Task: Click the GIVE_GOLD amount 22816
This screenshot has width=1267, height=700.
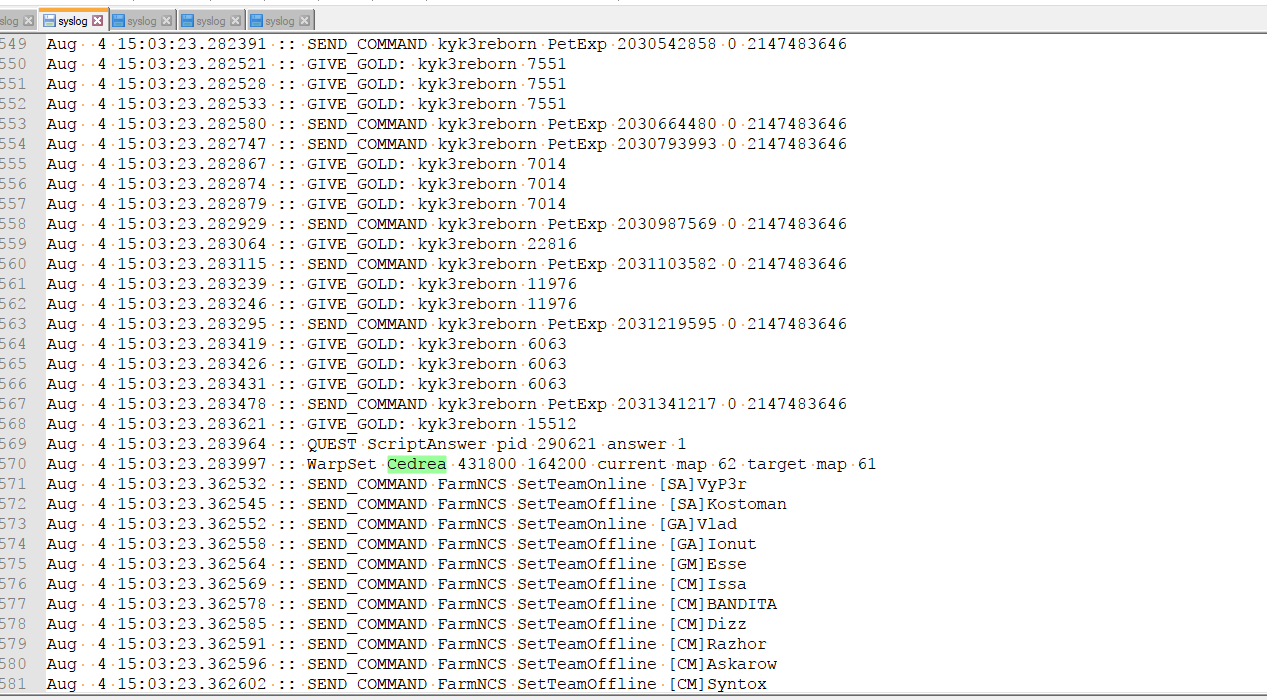Action: point(552,244)
